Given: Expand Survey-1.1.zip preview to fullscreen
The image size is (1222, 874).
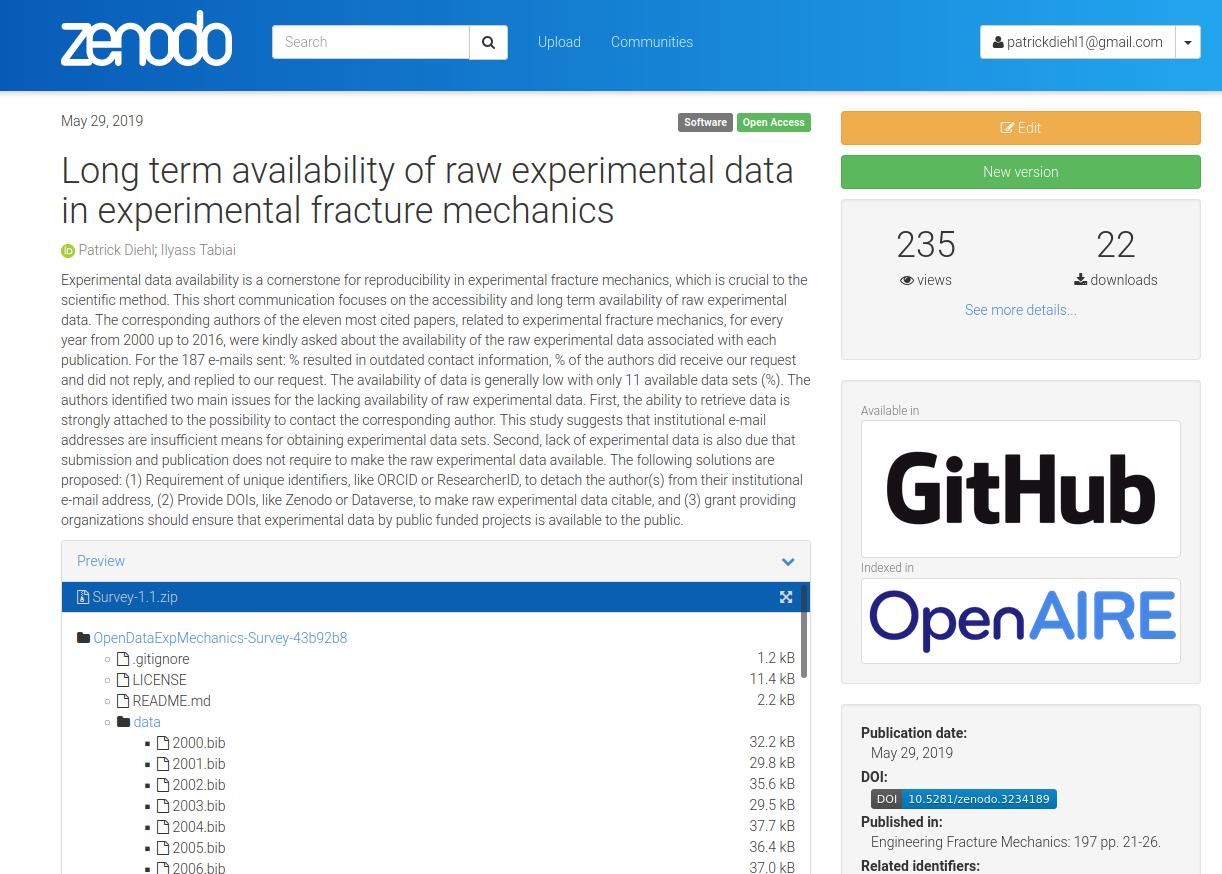Looking at the screenshot, I should tap(786, 596).
